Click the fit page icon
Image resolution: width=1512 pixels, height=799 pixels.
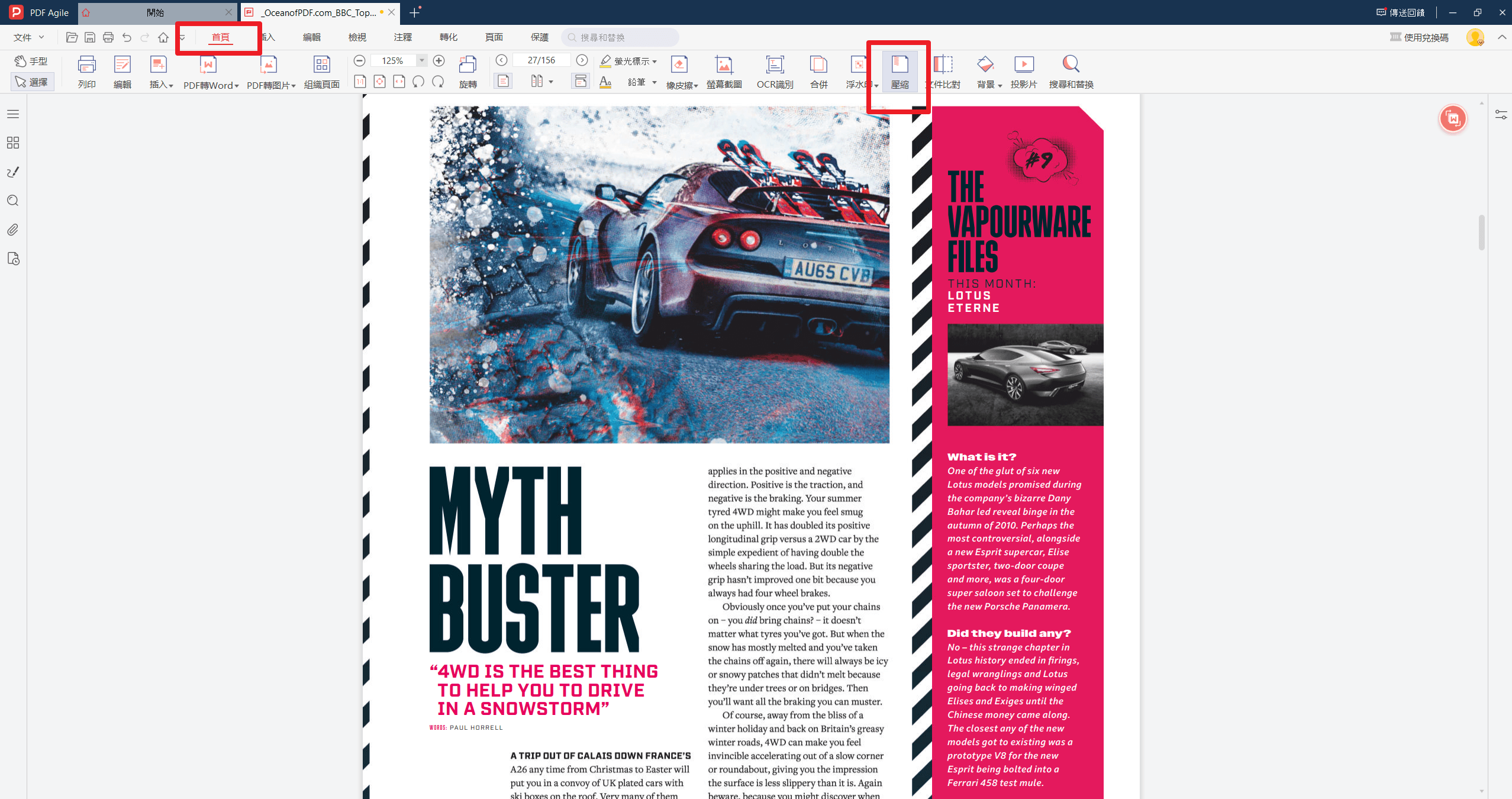380,82
